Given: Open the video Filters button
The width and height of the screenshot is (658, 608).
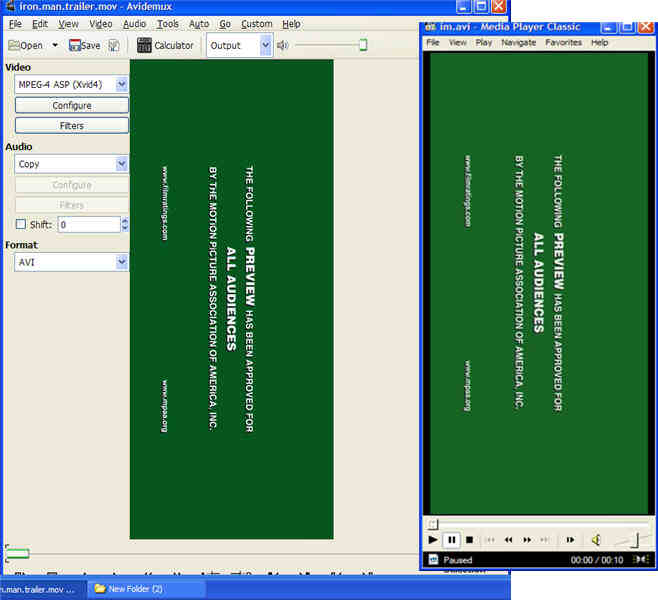Looking at the screenshot, I should 72,125.
